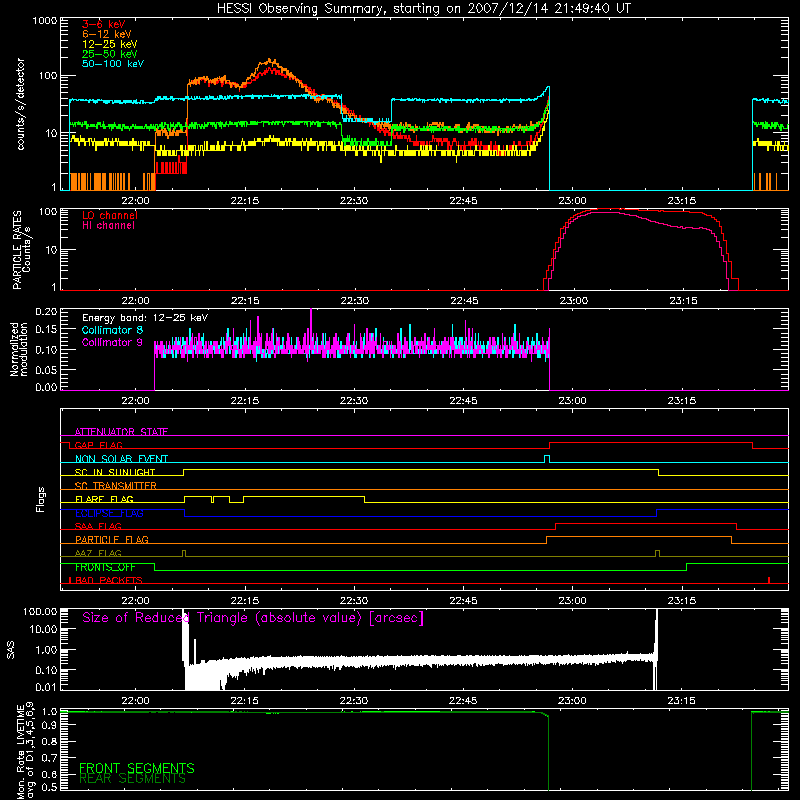800x800 pixels.
Task: Click the FRONTS_OFF flag label
Action: [x=105, y=567]
